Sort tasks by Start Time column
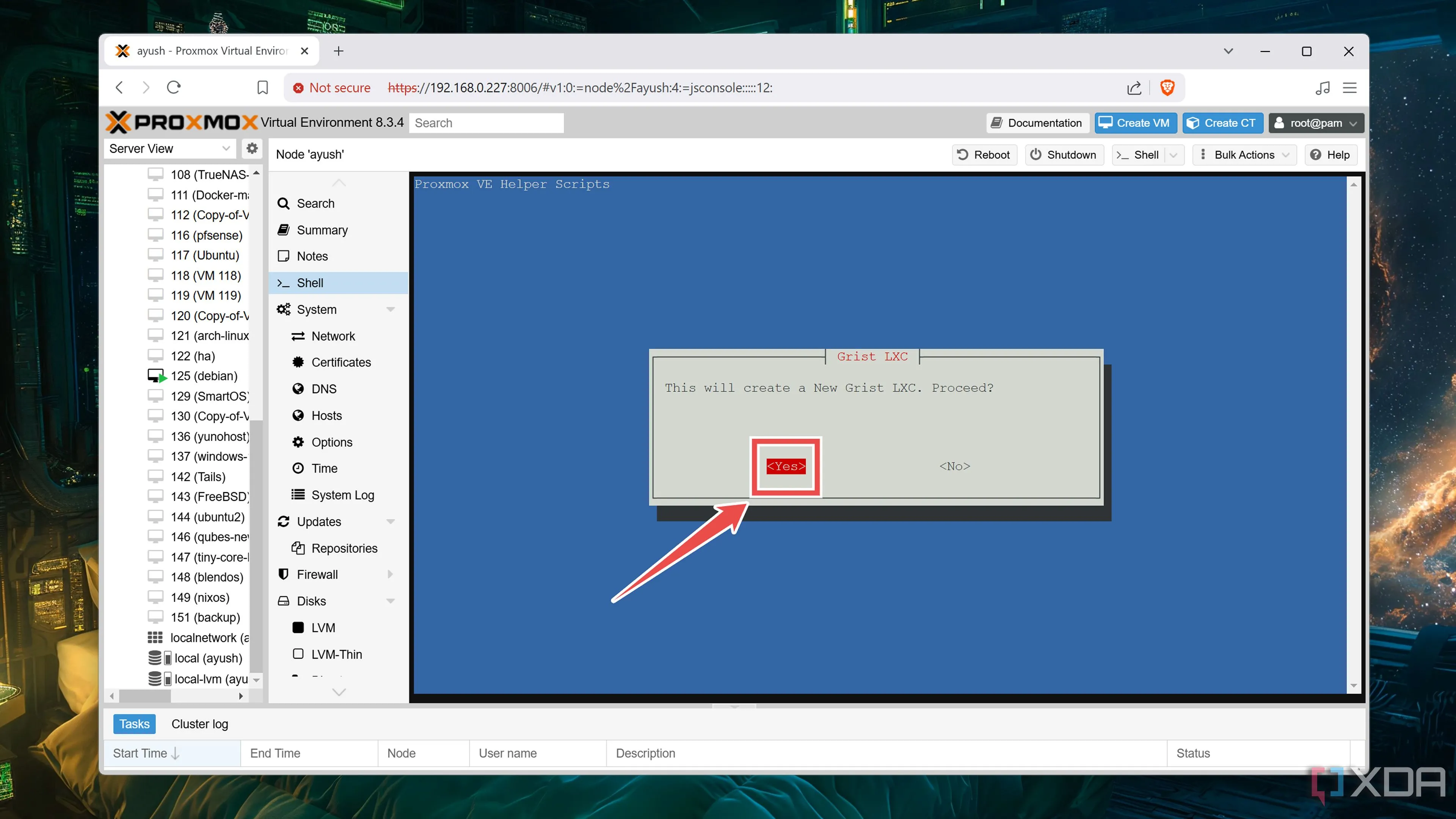The width and height of the screenshot is (1456, 819). tap(173, 753)
